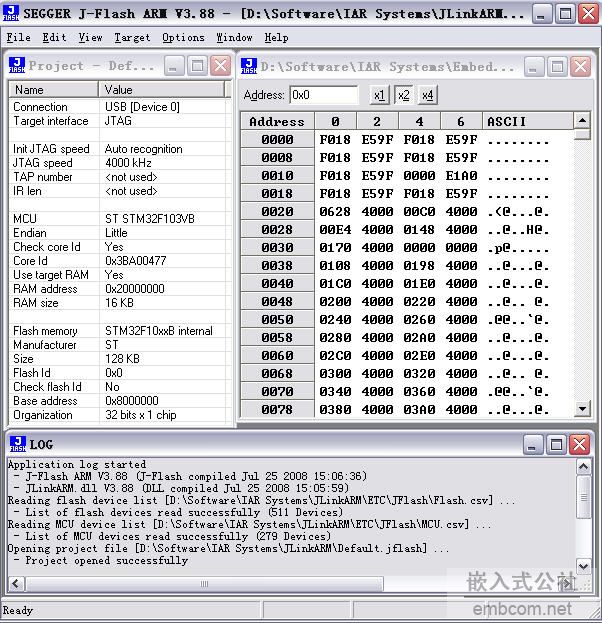Click the Project window J-Flash icon

click(17, 65)
